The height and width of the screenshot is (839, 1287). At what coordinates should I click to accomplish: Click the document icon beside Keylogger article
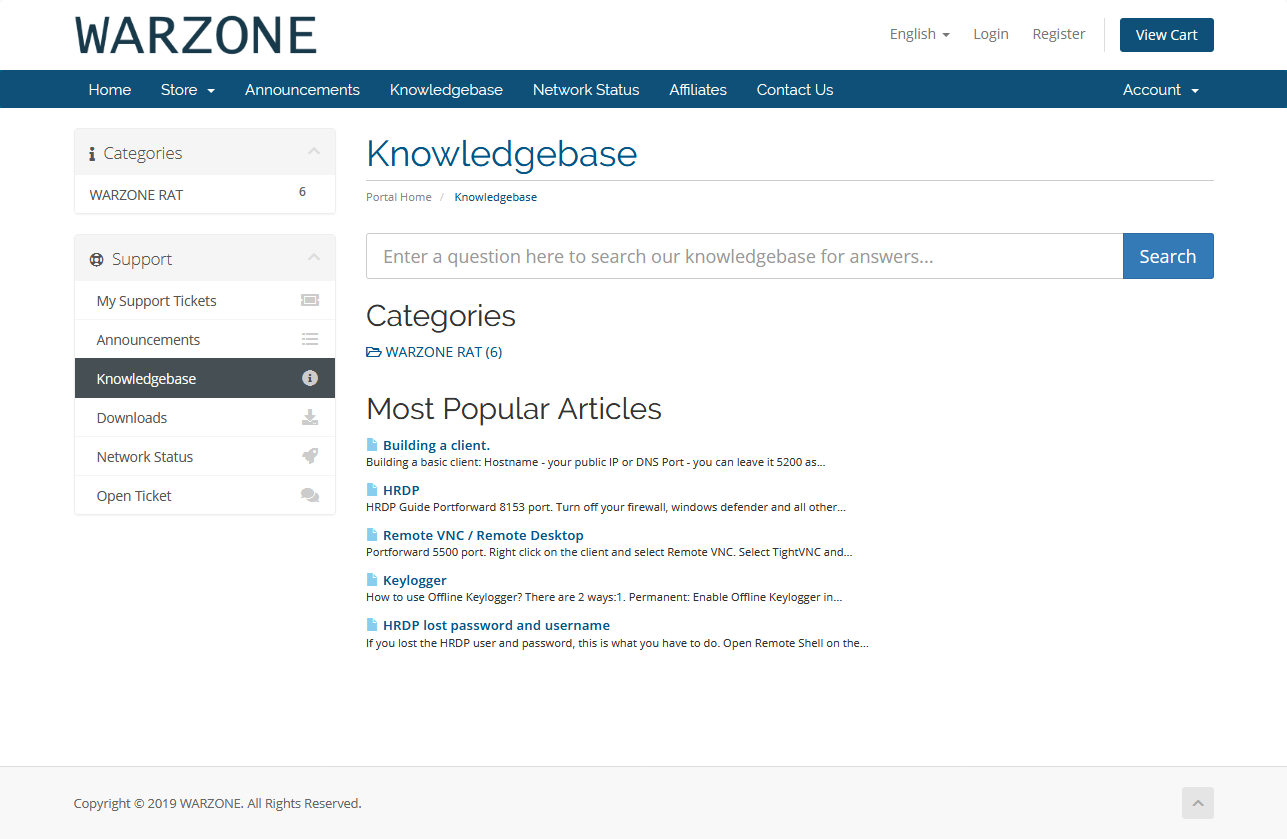point(372,580)
